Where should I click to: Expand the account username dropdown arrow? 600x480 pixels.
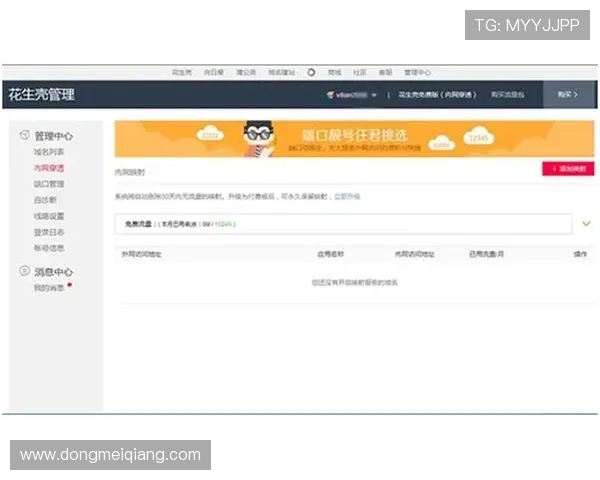pos(374,95)
